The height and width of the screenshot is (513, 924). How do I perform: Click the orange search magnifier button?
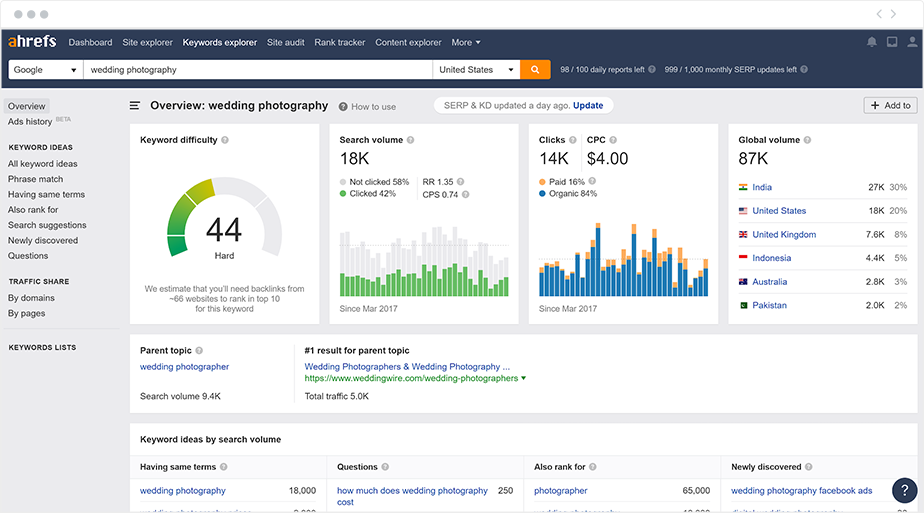(535, 69)
